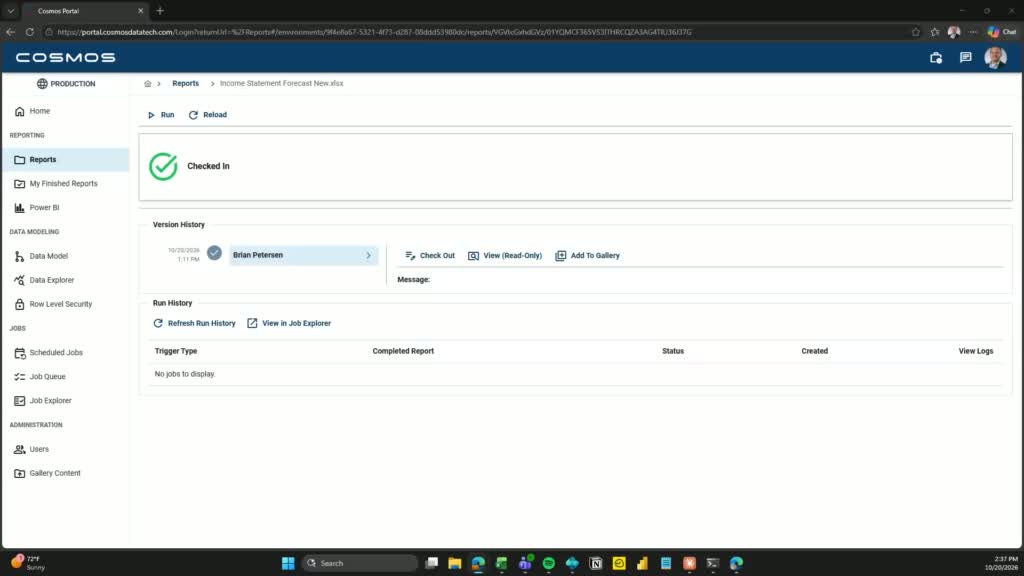
Task: Select Reports in the sidebar
Action: tap(65, 159)
